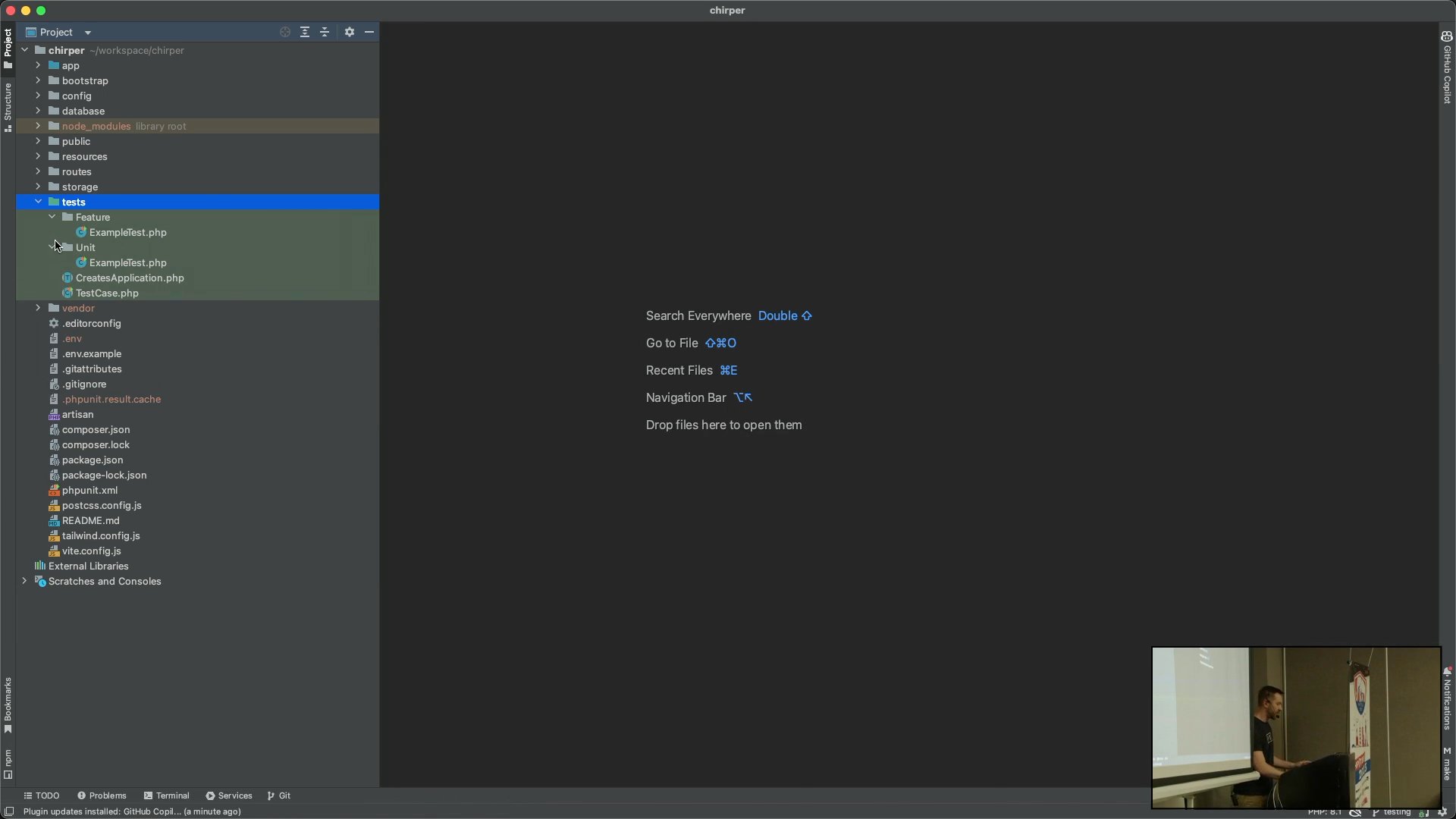Screen dimensions: 1456x819
Task: Open the Git tool window tab
Action: click(279, 795)
